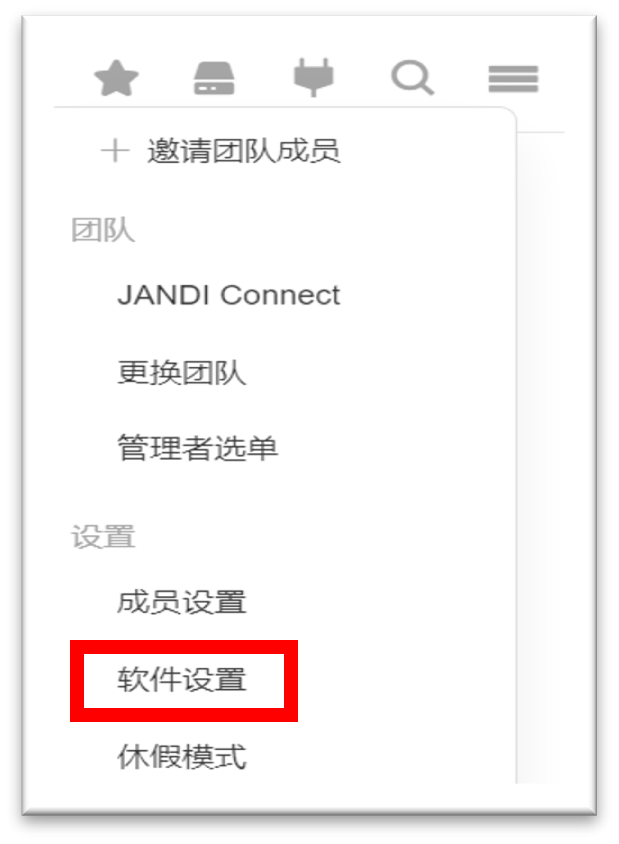Open 成员设置 member settings
Image resolution: width=619 pixels, height=844 pixels.
pos(181,602)
